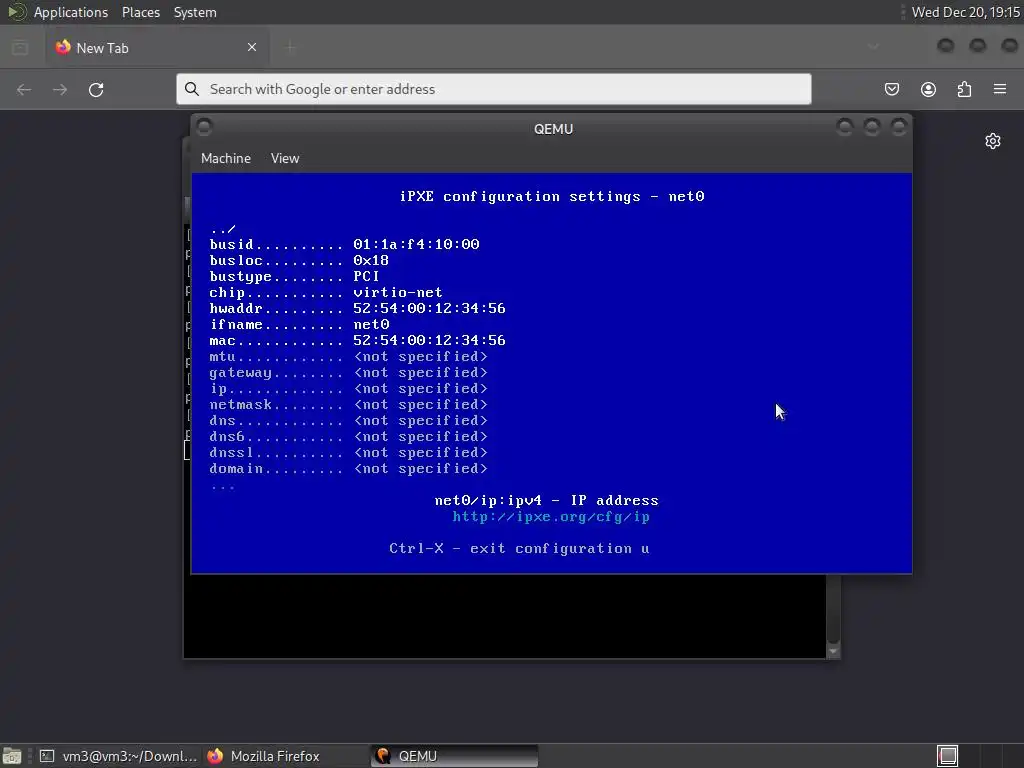The height and width of the screenshot is (768, 1024).
Task: Select the mtu <not specified> setting row
Action: [x=348, y=357]
